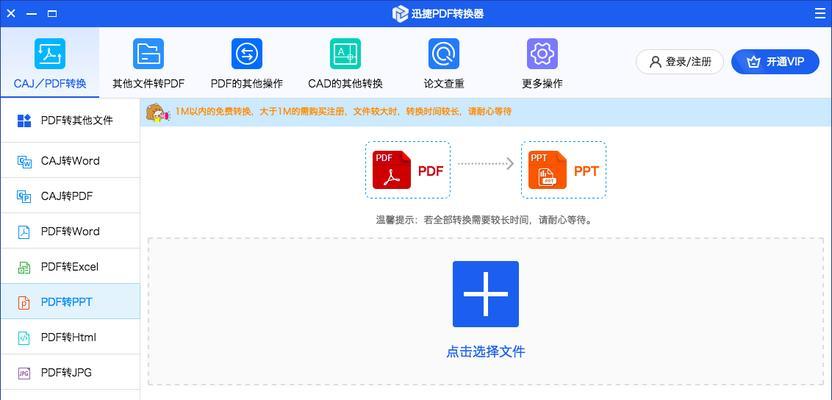The width and height of the screenshot is (832, 400).
Task: Click the PDF转JPG sidebar icon
Action: tap(24, 373)
